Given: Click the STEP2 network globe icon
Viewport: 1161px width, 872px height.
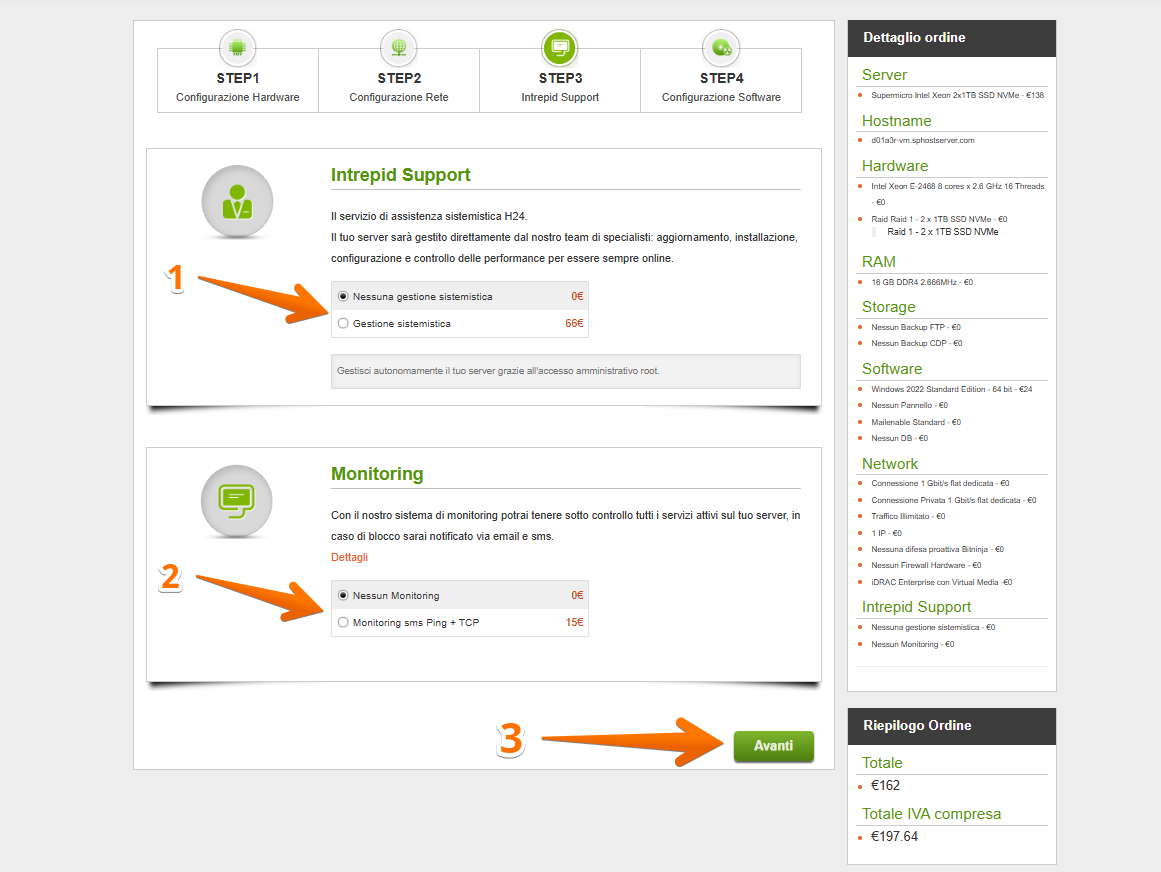Looking at the screenshot, I should click(x=398, y=47).
